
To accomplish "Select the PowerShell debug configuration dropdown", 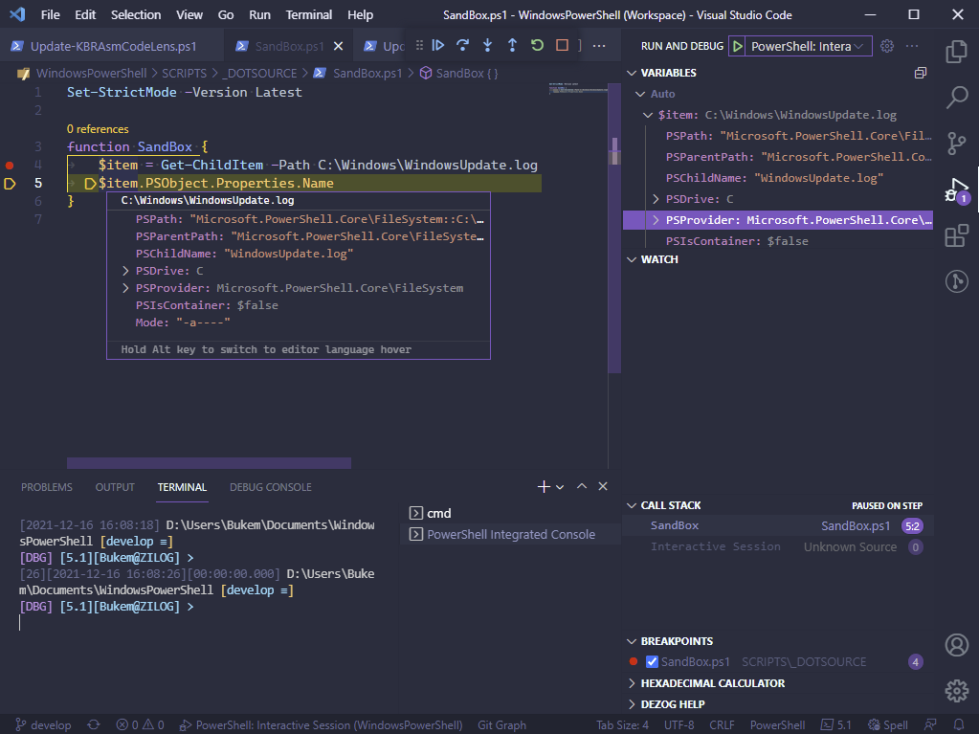I will [807, 46].
